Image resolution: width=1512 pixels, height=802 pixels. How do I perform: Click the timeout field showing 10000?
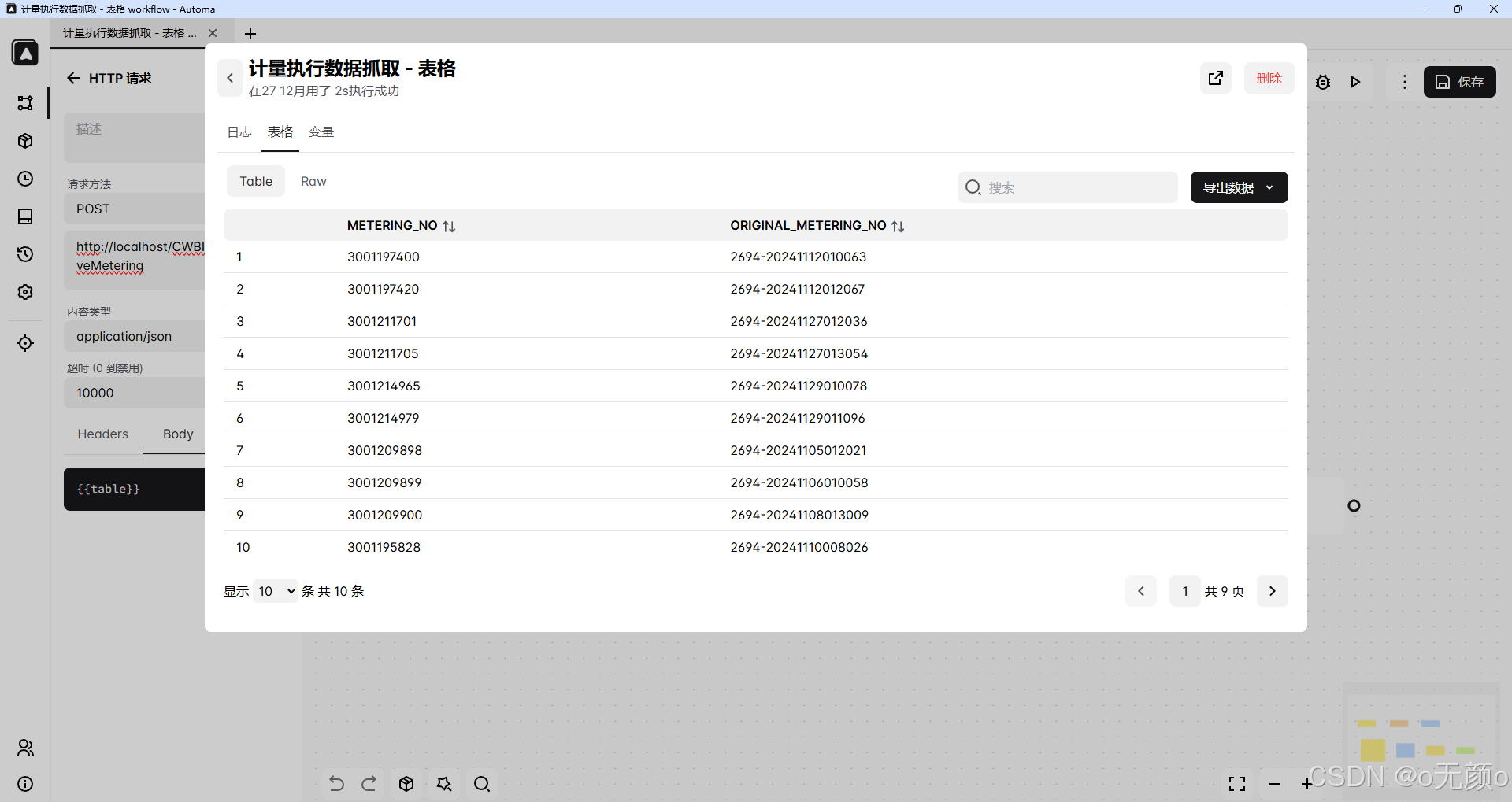[135, 393]
